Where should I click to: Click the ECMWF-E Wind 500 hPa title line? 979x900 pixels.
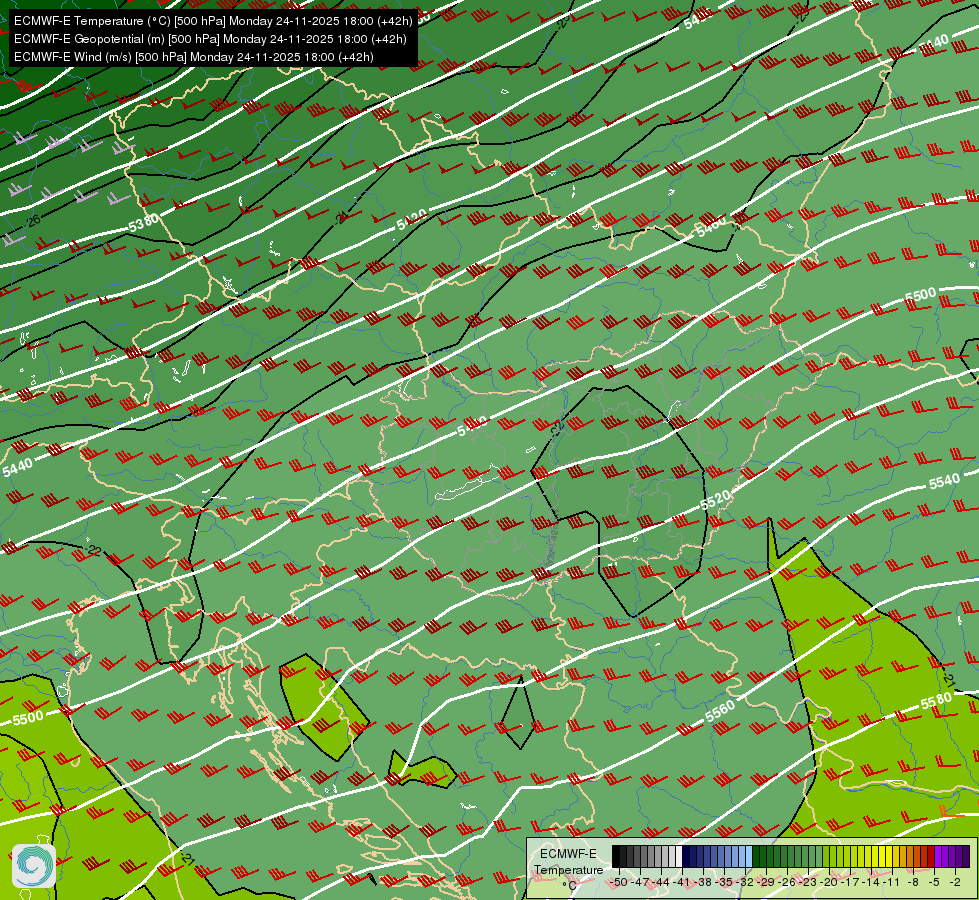[x=194, y=57]
